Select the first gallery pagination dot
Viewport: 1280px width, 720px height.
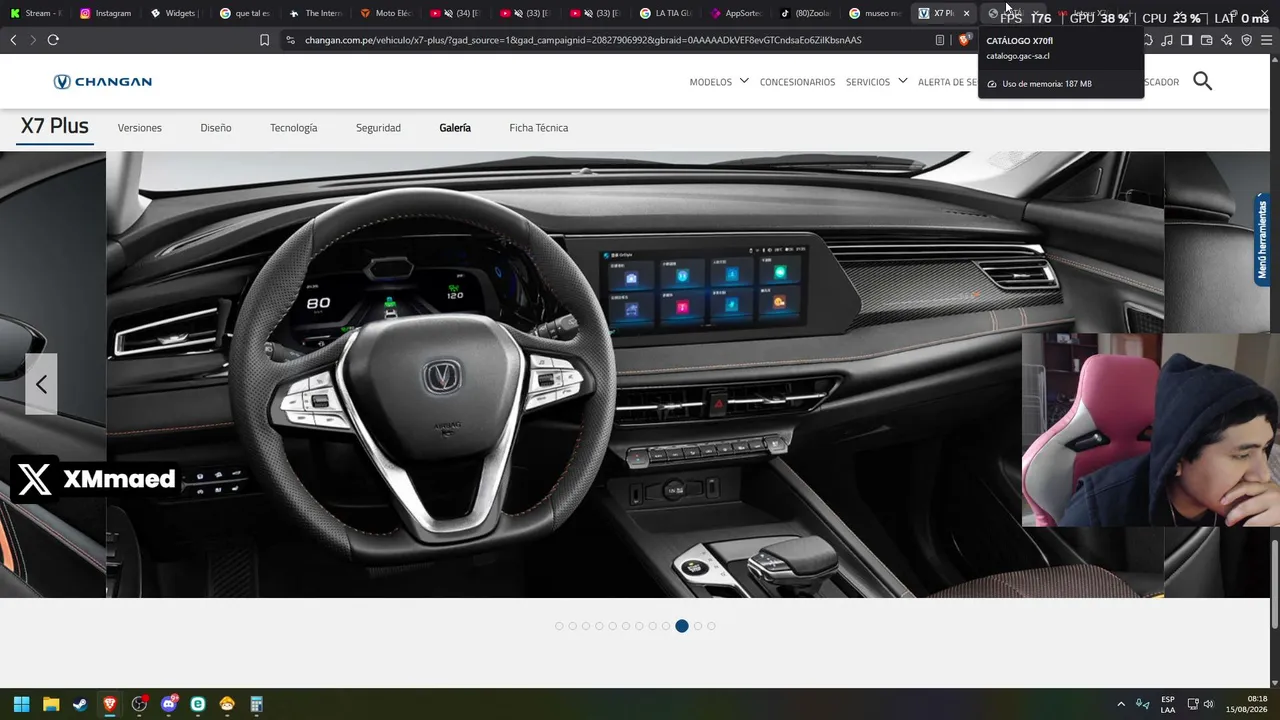pos(559,626)
